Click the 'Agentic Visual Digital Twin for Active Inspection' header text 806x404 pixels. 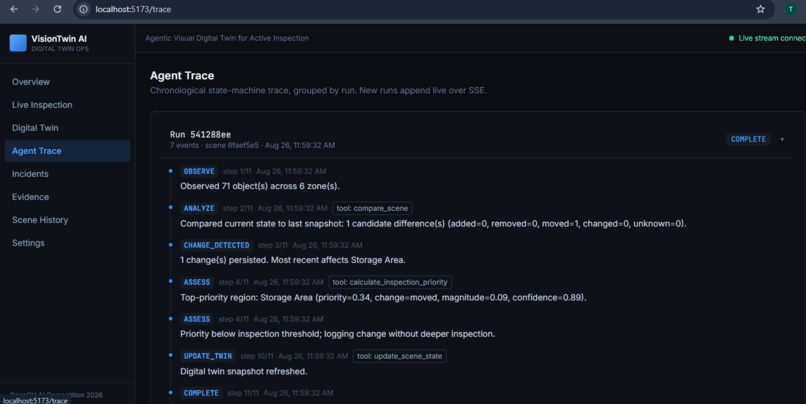pos(227,38)
